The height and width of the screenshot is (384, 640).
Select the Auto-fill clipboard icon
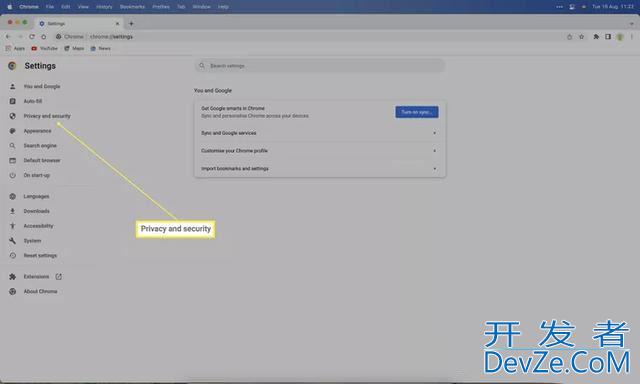[13, 101]
